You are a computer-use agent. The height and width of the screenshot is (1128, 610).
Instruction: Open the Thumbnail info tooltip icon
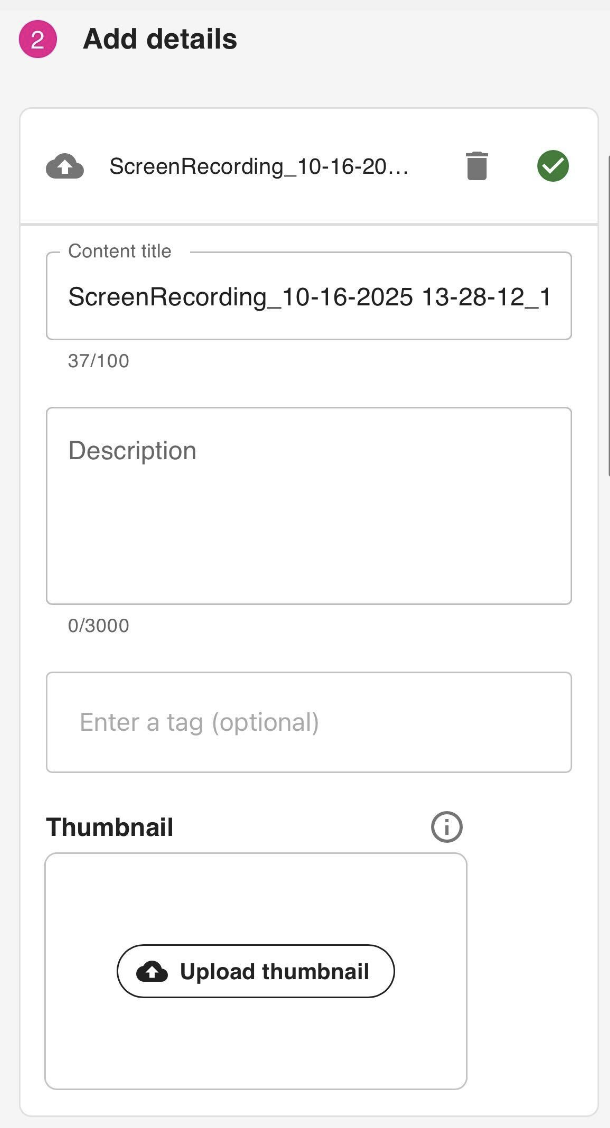click(447, 827)
